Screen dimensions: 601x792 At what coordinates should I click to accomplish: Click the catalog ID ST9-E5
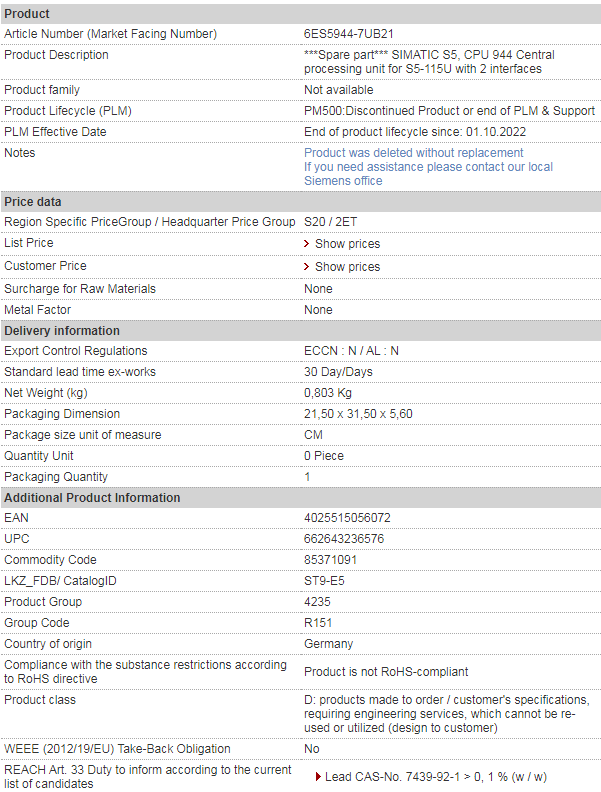point(324,581)
